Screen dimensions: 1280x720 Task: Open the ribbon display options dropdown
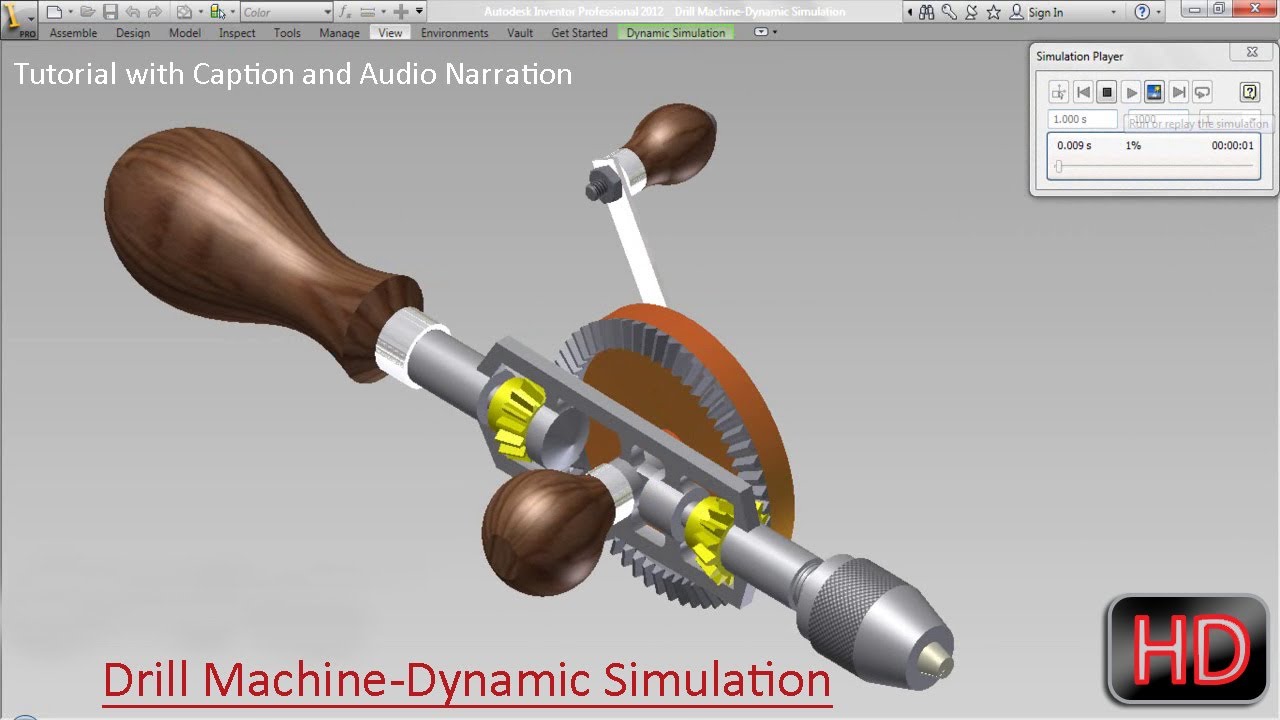765,32
